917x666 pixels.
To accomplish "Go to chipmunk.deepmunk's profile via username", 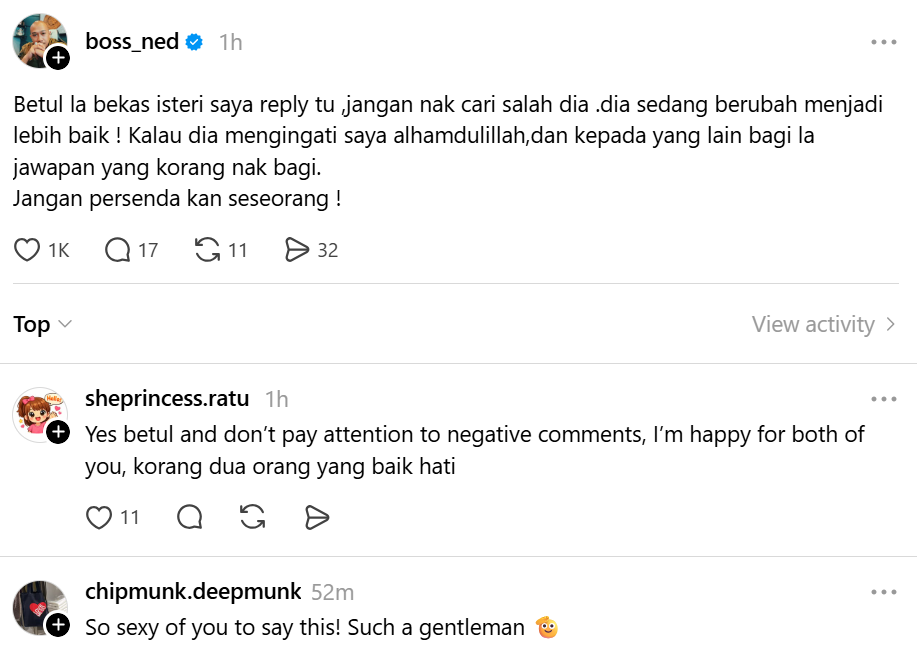I will [x=193, y=592].
